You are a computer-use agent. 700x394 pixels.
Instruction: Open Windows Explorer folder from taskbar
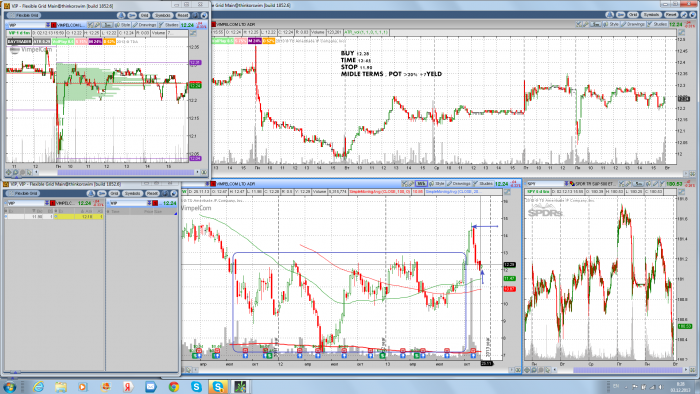pyautogui.click(x=61, y=386)
